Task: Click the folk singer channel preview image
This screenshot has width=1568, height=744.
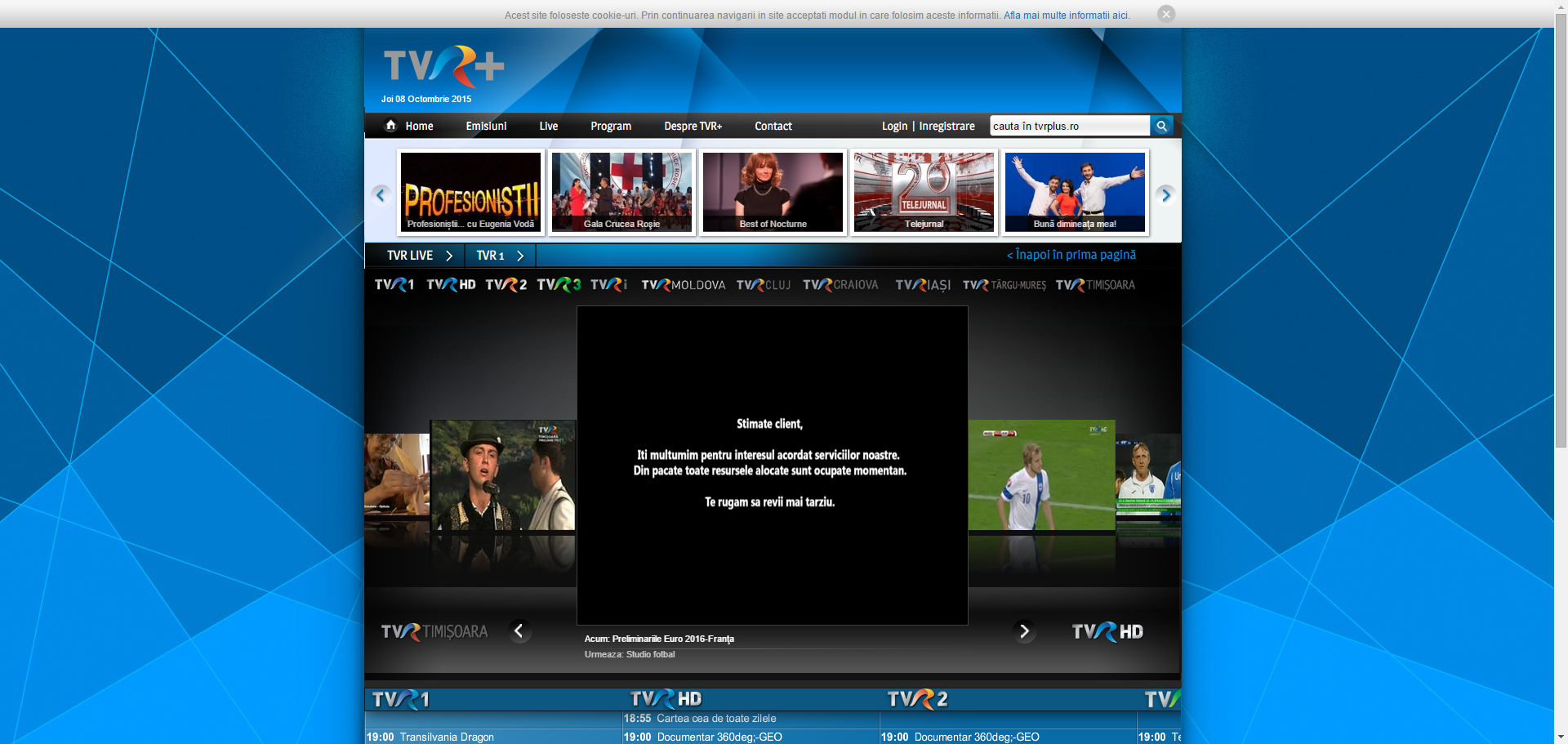Action: pyautogui.click(x=503, y=475)
